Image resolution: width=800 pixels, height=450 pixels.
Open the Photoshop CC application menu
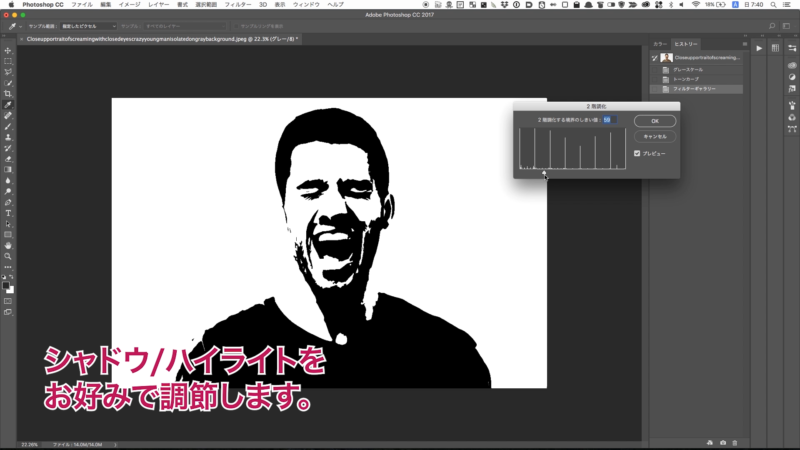tap(43, 5)
